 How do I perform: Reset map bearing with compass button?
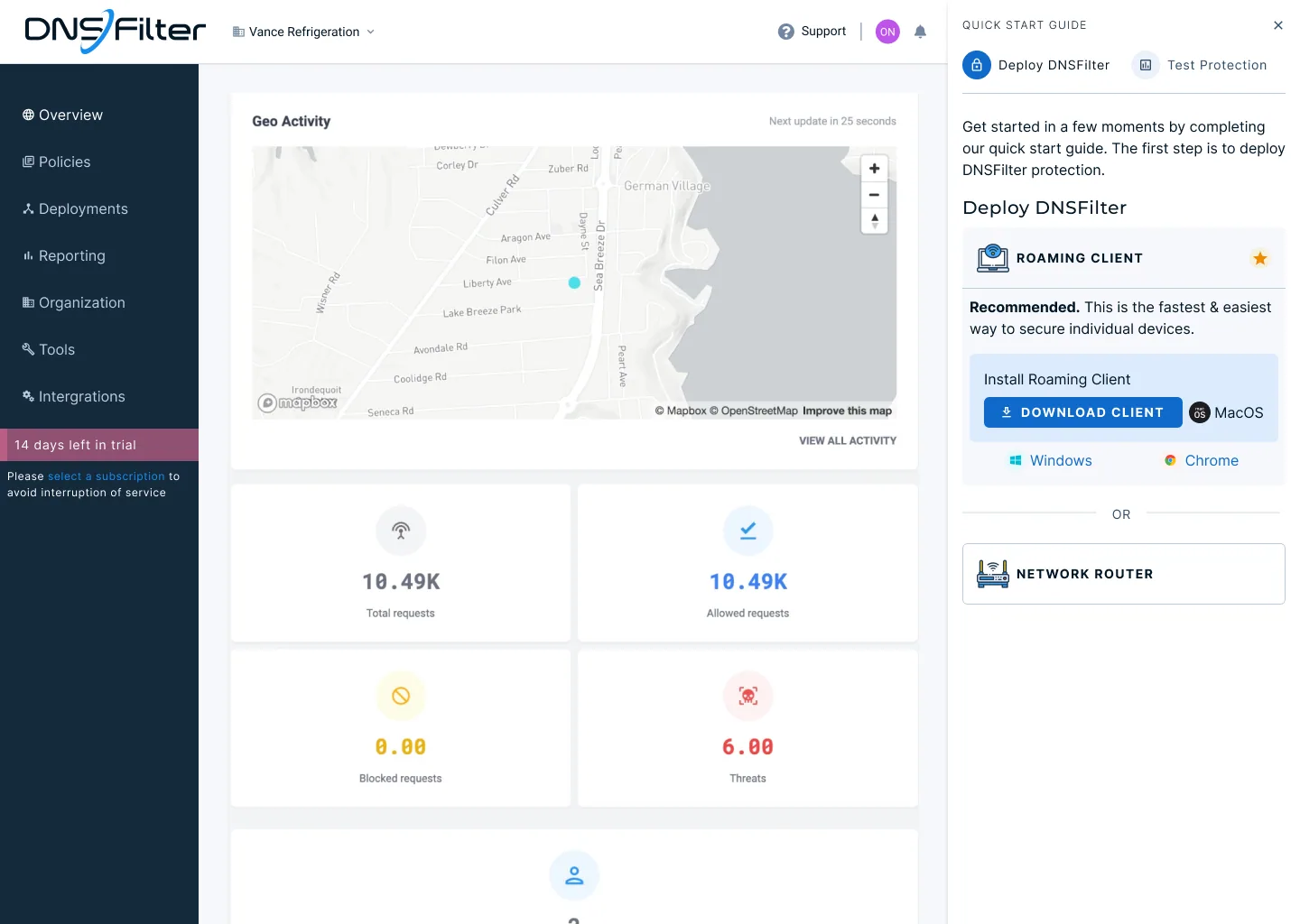(874, 220)
